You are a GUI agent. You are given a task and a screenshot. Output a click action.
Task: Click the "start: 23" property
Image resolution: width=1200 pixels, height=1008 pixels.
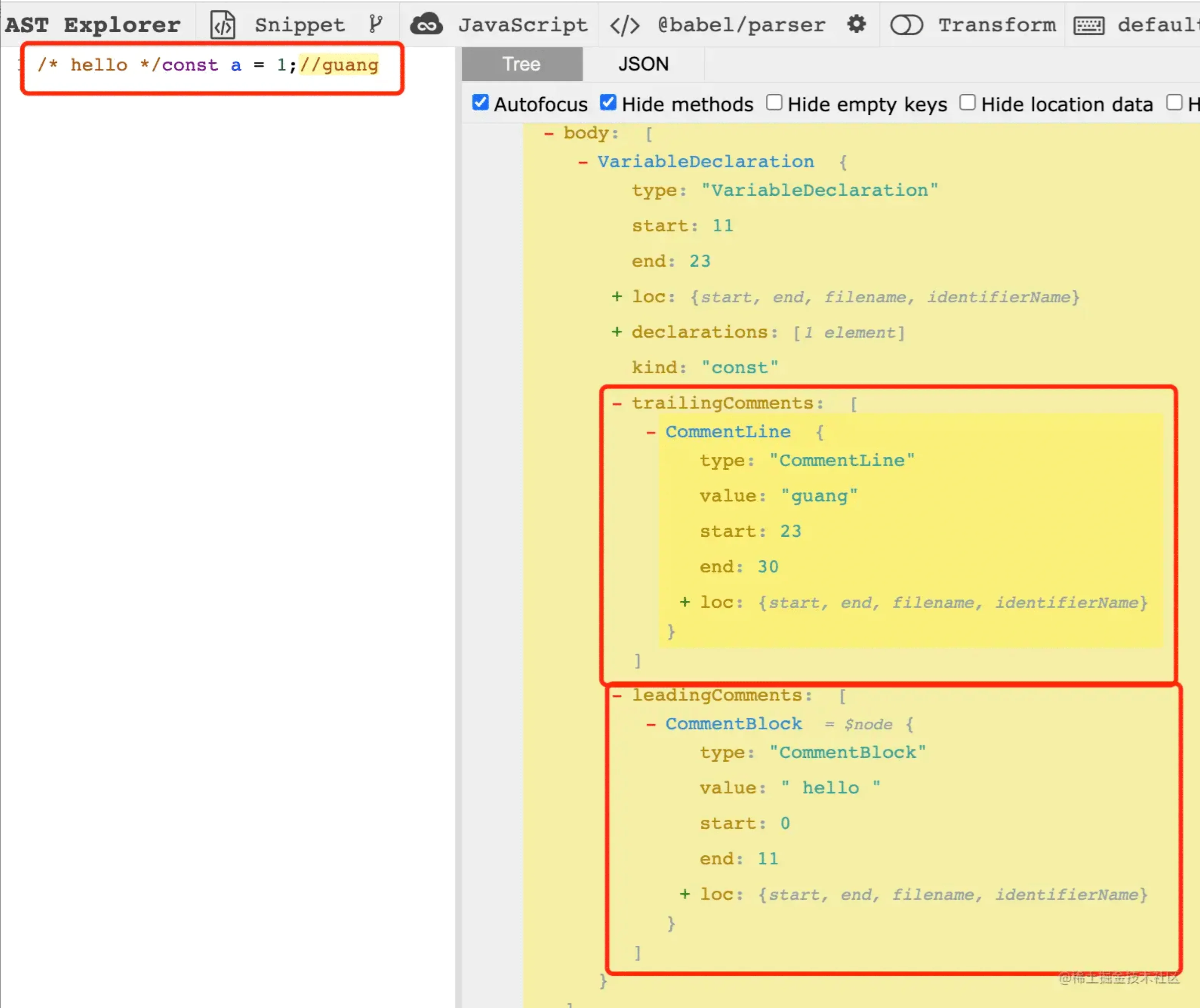pos(750,531)
